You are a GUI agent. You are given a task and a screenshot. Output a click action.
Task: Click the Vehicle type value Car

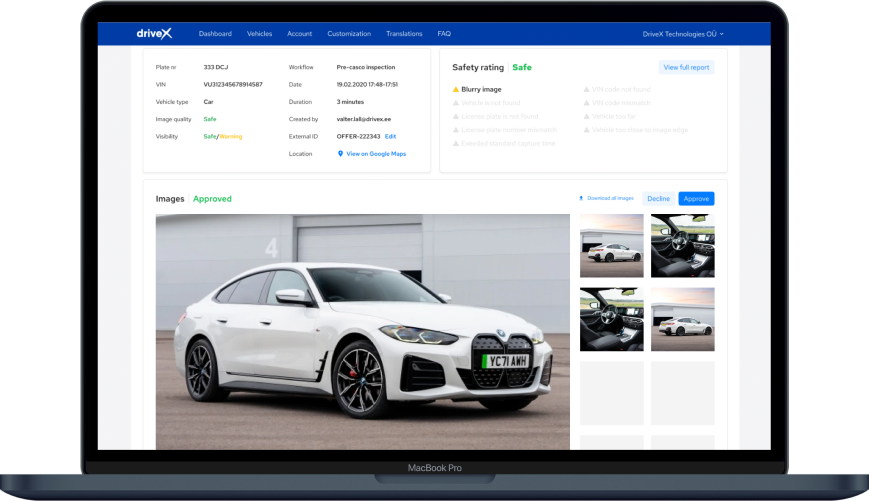[208, 102]
